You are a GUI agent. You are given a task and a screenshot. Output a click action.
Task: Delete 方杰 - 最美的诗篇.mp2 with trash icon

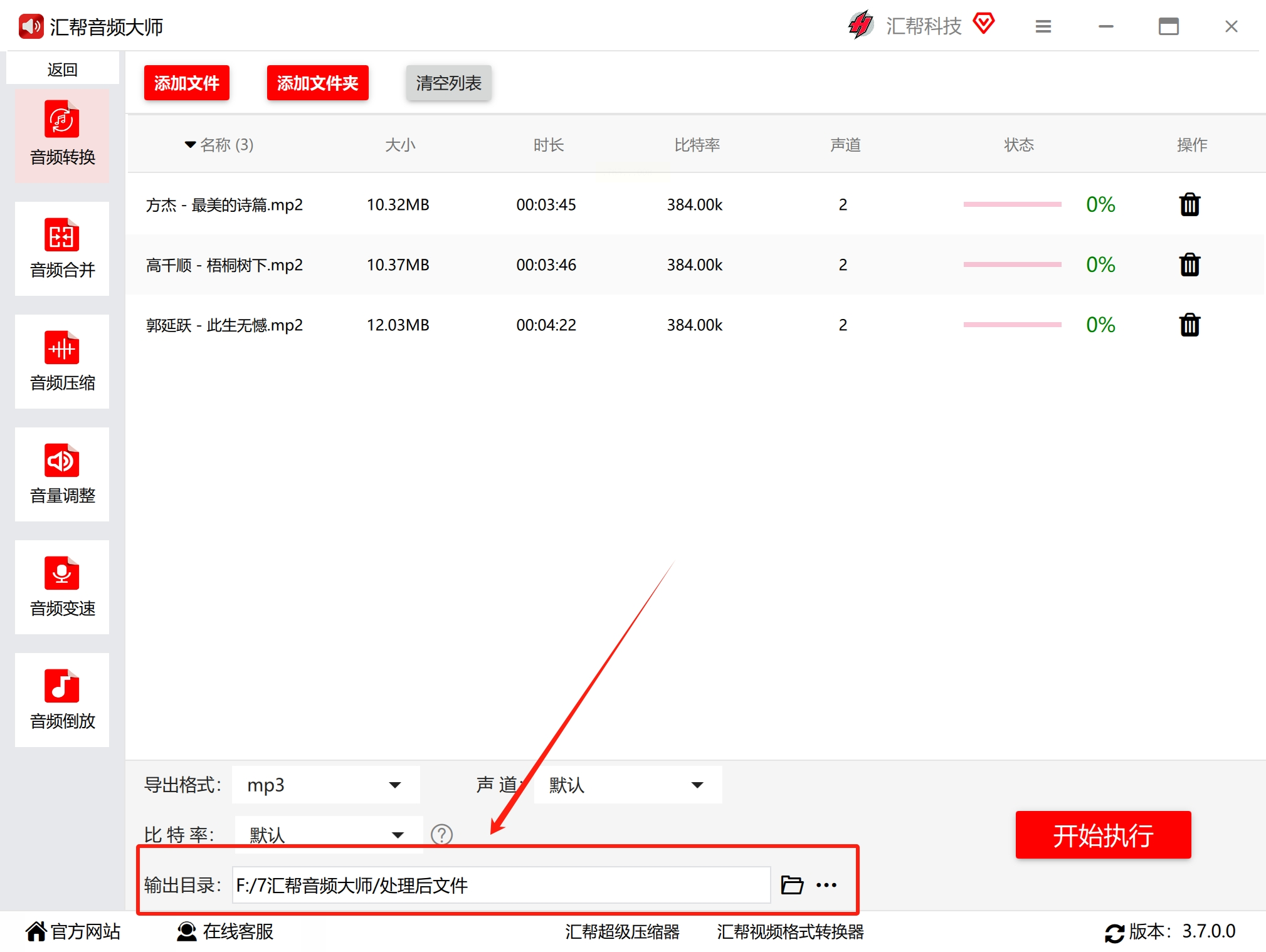tap(1189, 205)
